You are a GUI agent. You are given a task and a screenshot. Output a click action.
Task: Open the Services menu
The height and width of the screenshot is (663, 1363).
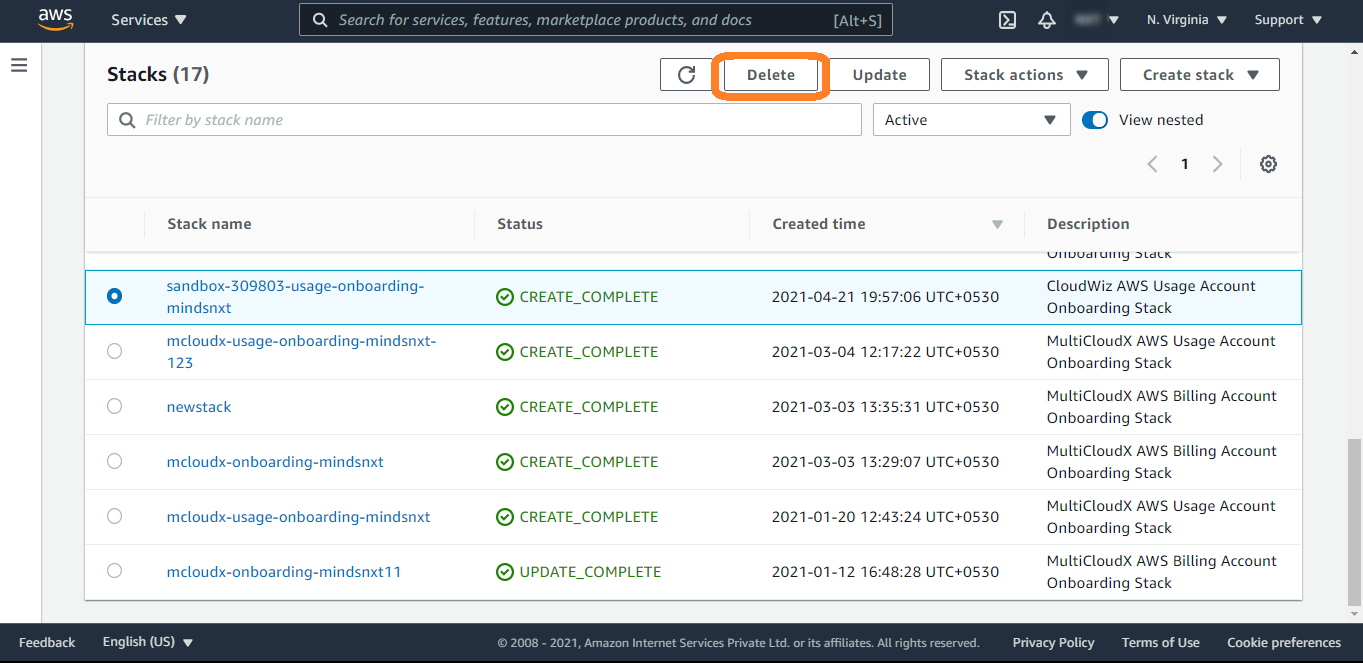pos(148,20)
